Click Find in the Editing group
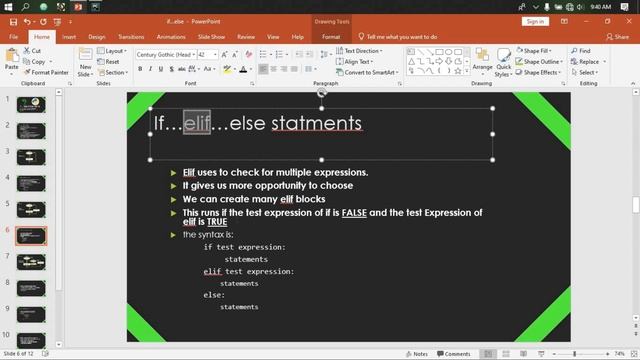640x360 pixels. pos(581,51)
